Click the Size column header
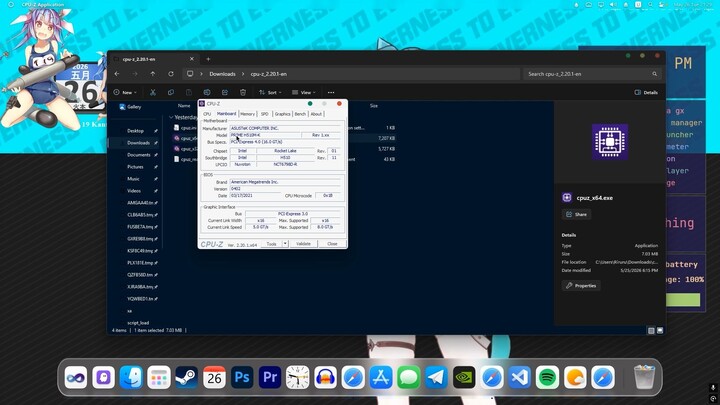 point(374,106)
